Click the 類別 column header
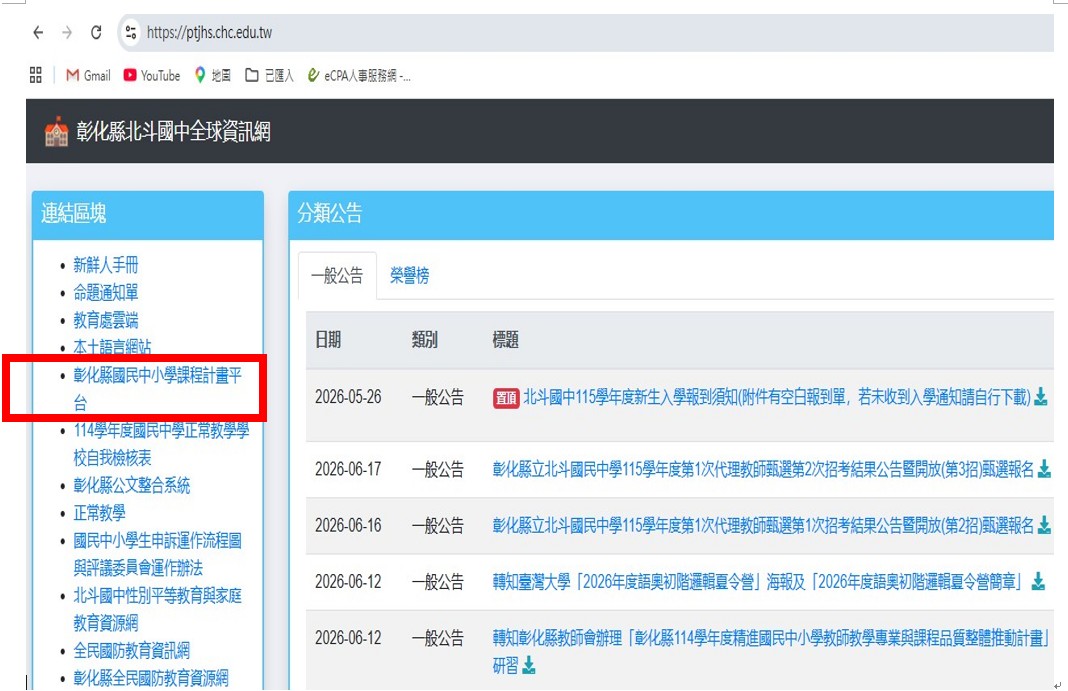Image resolution: width=1068 pixels, height=691 pixels. (x=424, y=340)
